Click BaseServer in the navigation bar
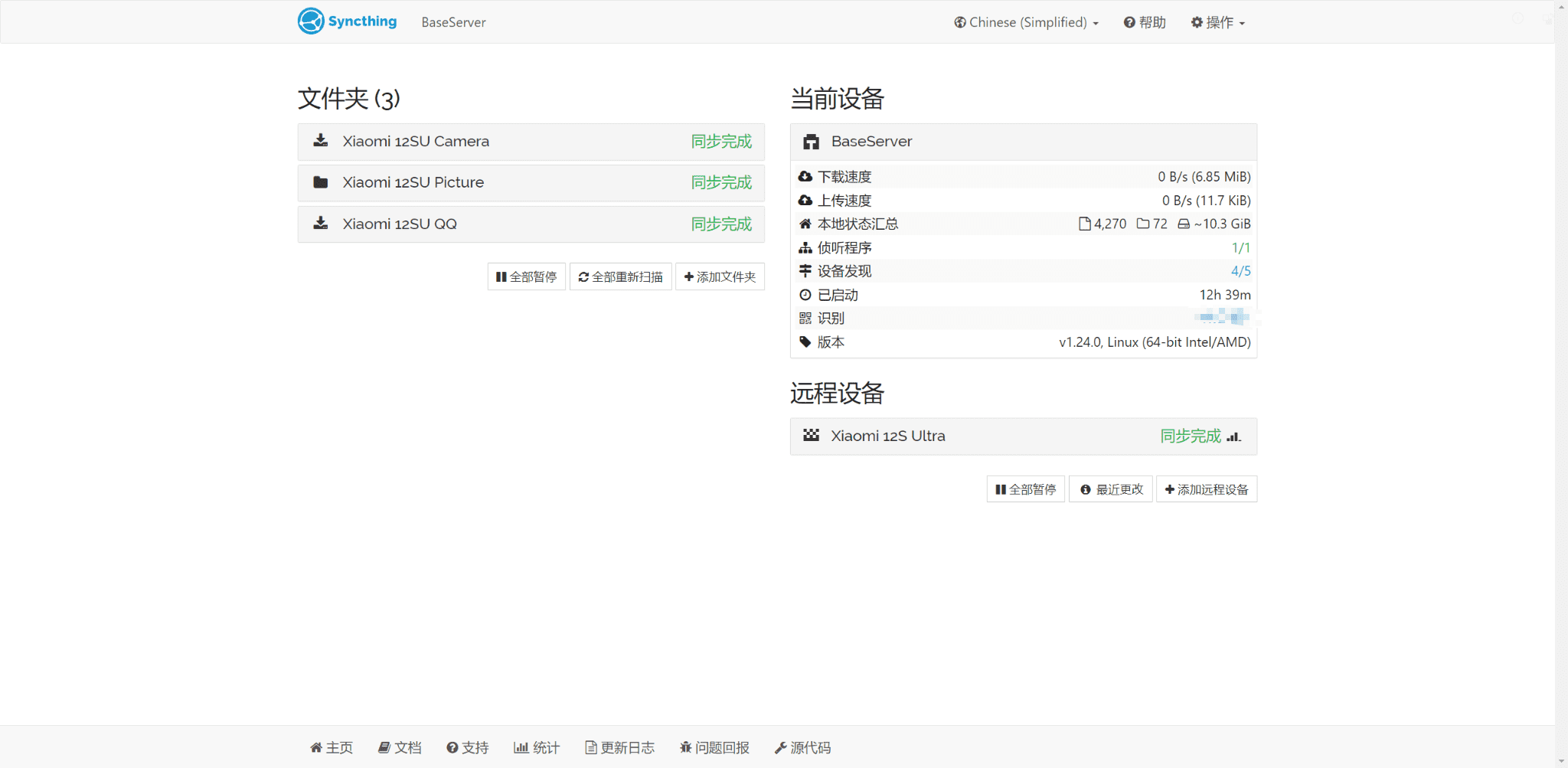The width and height of the screenshot is (1568, 768). [x=453, y=22]
